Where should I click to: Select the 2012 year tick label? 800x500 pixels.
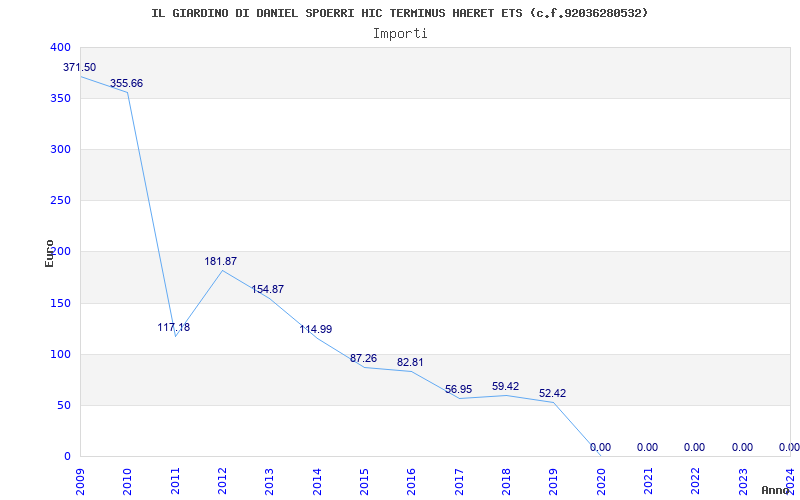pyautogui.click(x=222, y=482)
